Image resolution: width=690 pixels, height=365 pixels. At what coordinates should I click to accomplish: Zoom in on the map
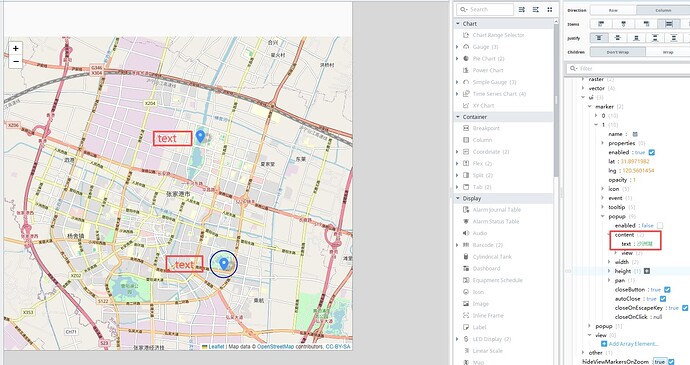[16, 48]
